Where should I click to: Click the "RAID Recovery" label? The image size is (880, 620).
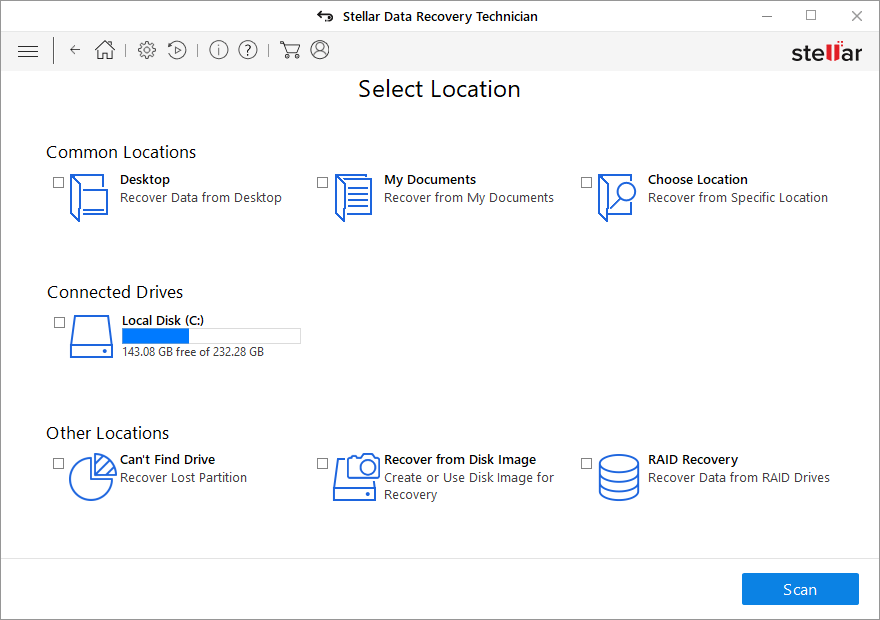(693, 460)
